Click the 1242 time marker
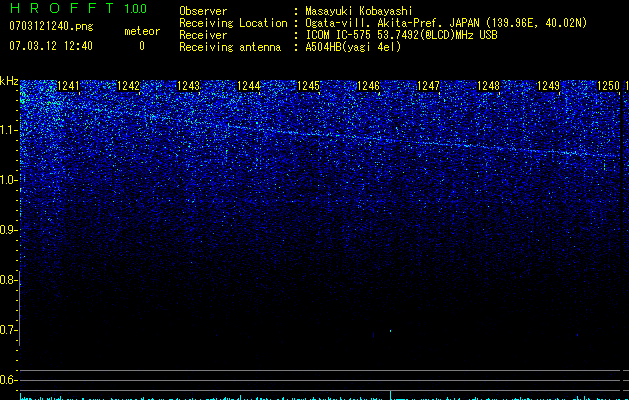The image size is (629, 400). click(128, 86)
